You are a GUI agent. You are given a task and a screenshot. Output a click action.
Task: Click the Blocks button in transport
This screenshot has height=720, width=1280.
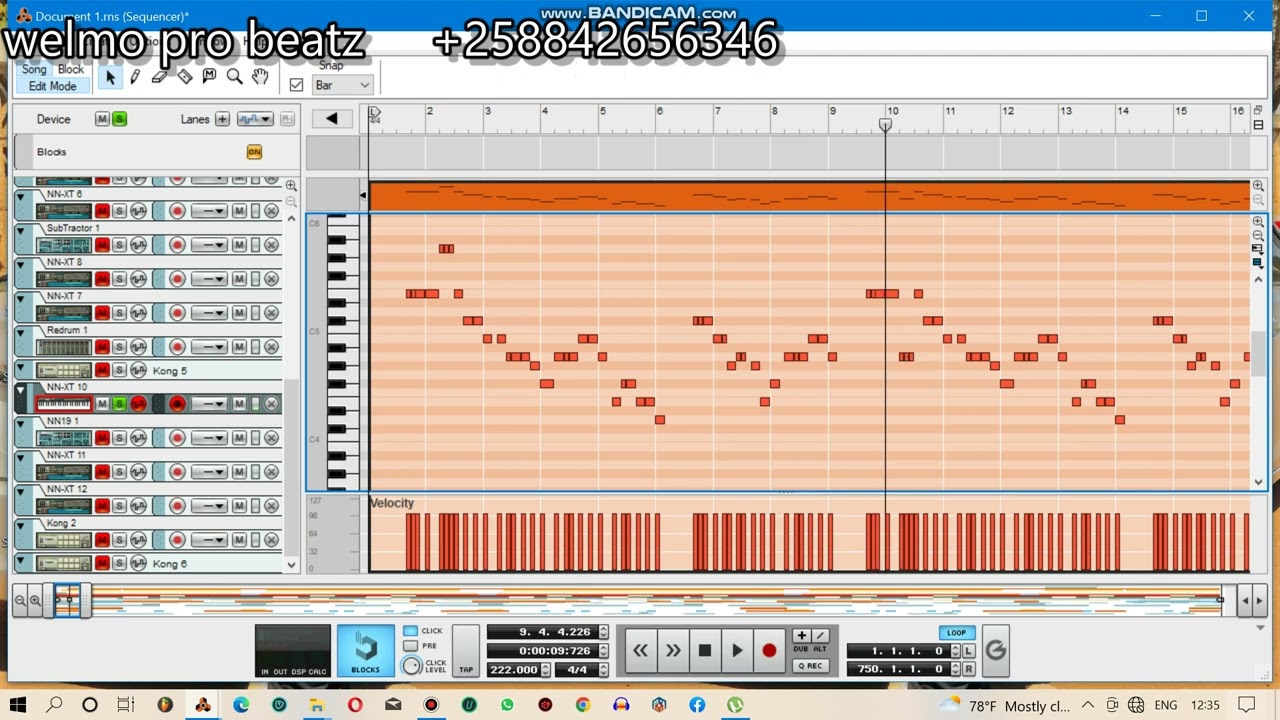click(365, 650)
